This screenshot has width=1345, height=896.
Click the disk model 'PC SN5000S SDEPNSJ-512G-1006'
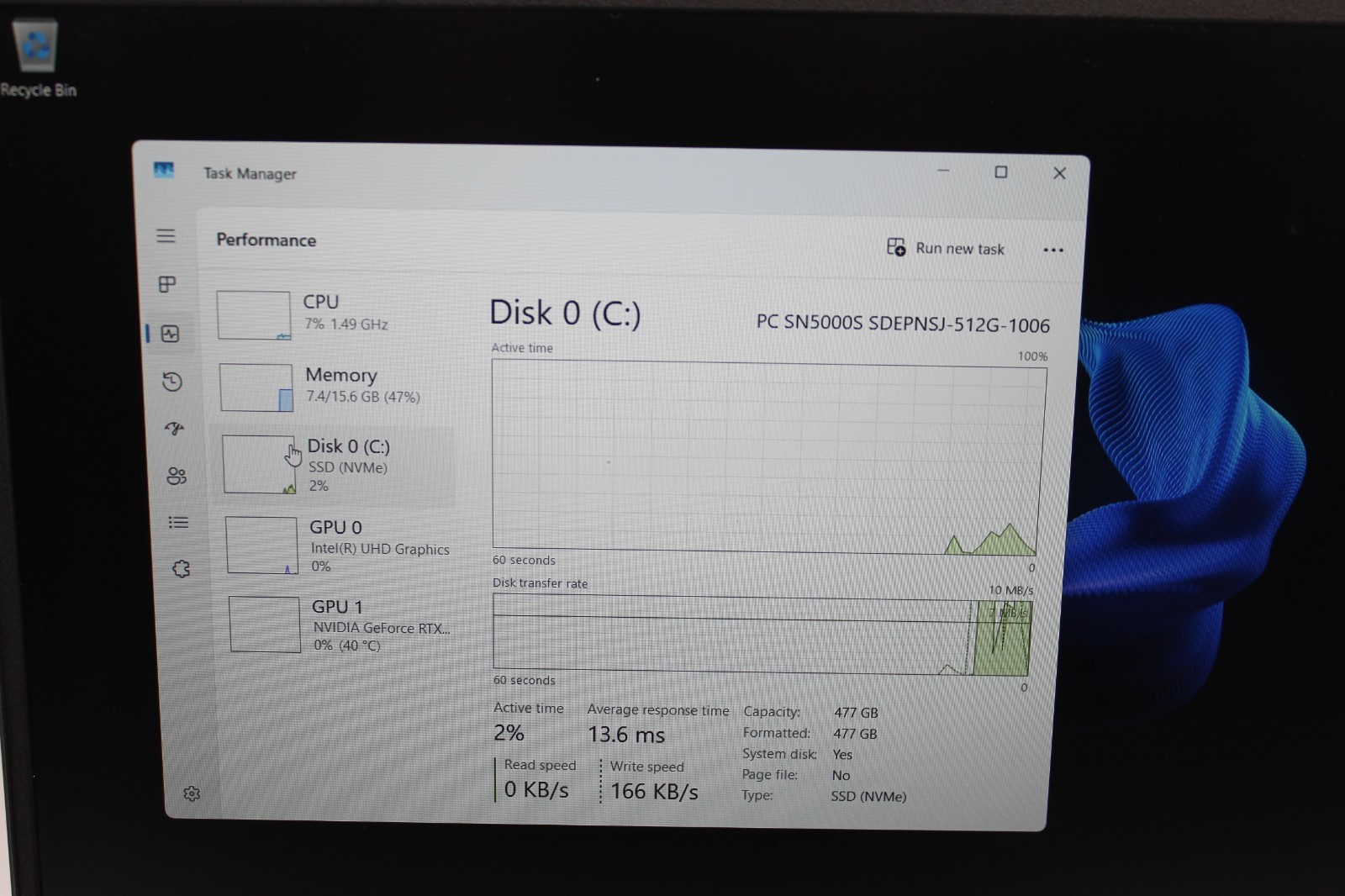(x=903, y=324)
